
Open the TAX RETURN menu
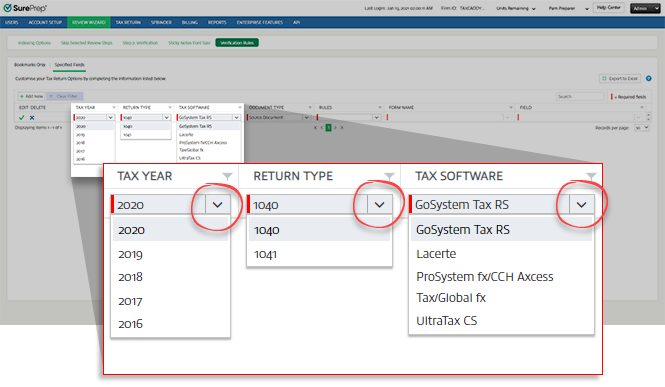[128, 22]
